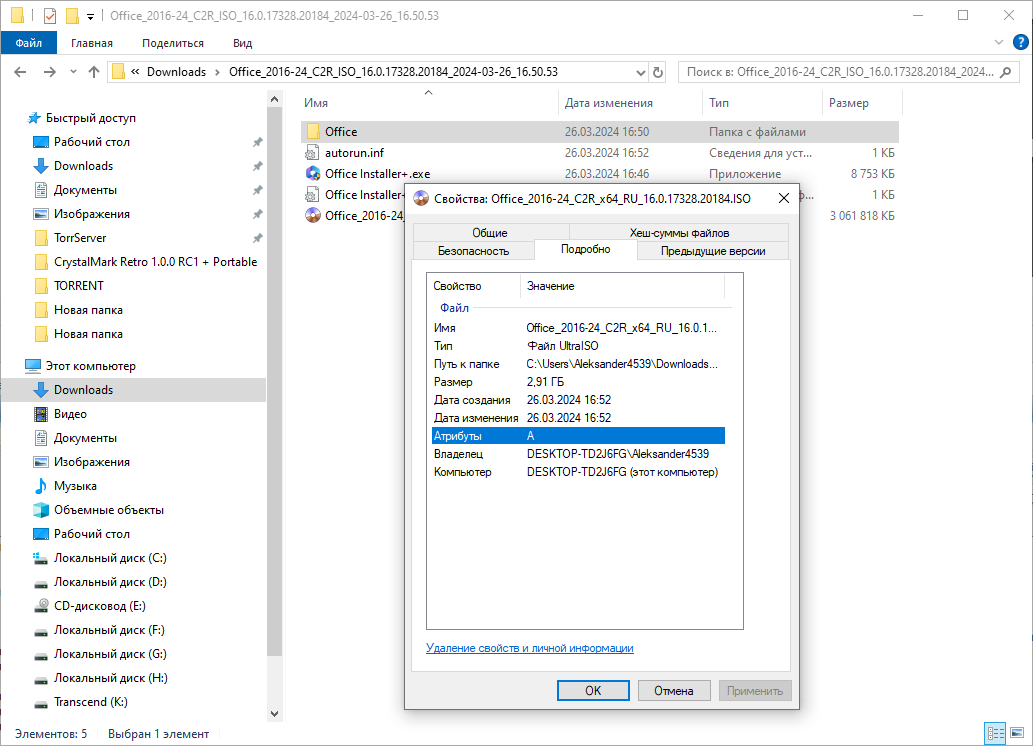Image resolution: width=1033 pixels, height=746 pixels.
Task: Switch to details view icon in status bar
Action: coord(994,734)
